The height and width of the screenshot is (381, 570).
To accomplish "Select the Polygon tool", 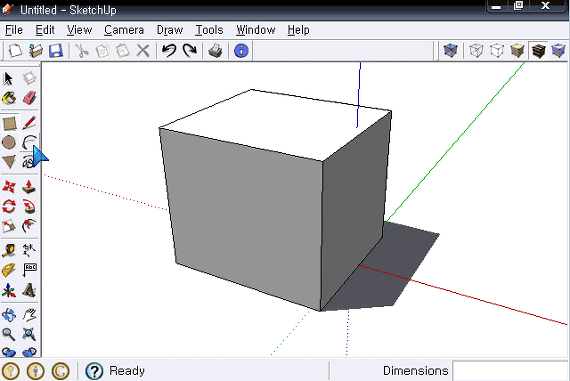I will (9, 162).
